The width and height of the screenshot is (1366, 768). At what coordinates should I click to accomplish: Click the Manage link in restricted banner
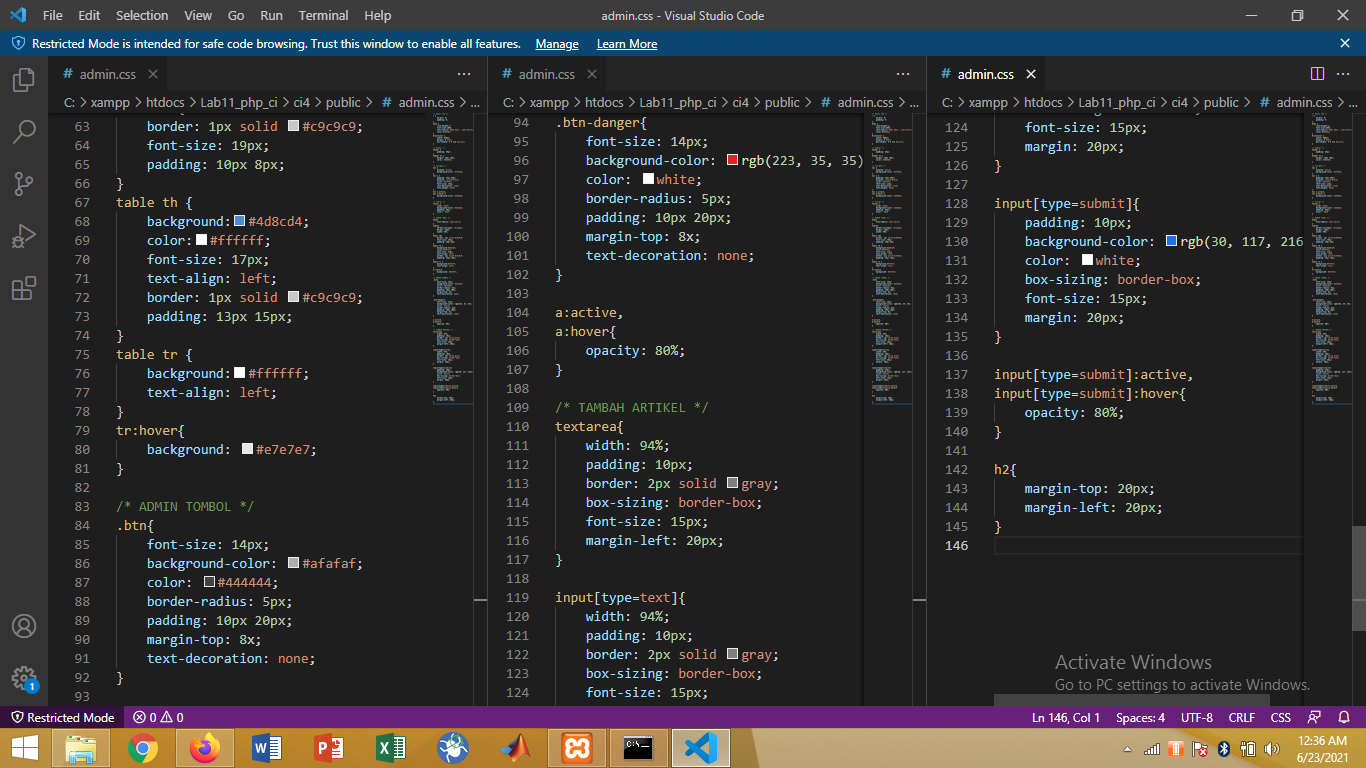coord(557,44)
